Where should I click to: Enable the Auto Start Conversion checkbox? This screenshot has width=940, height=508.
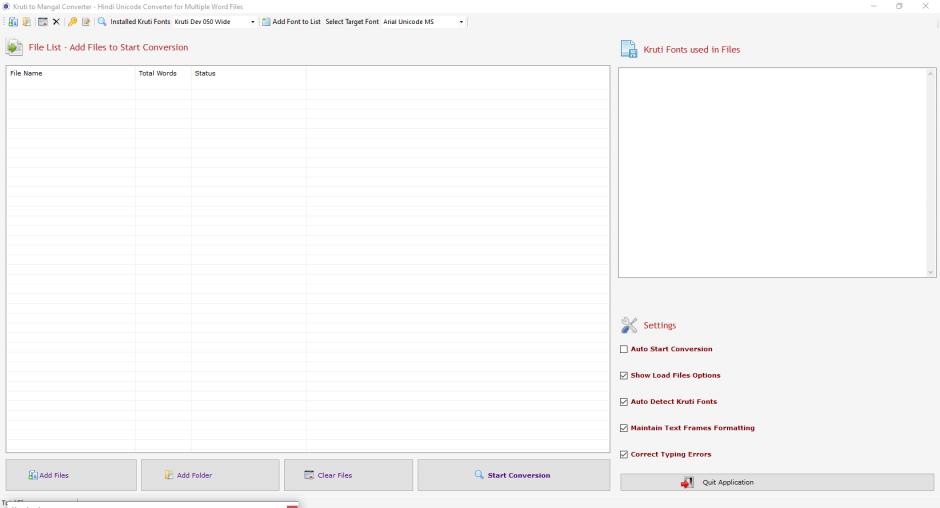(624, 349)
